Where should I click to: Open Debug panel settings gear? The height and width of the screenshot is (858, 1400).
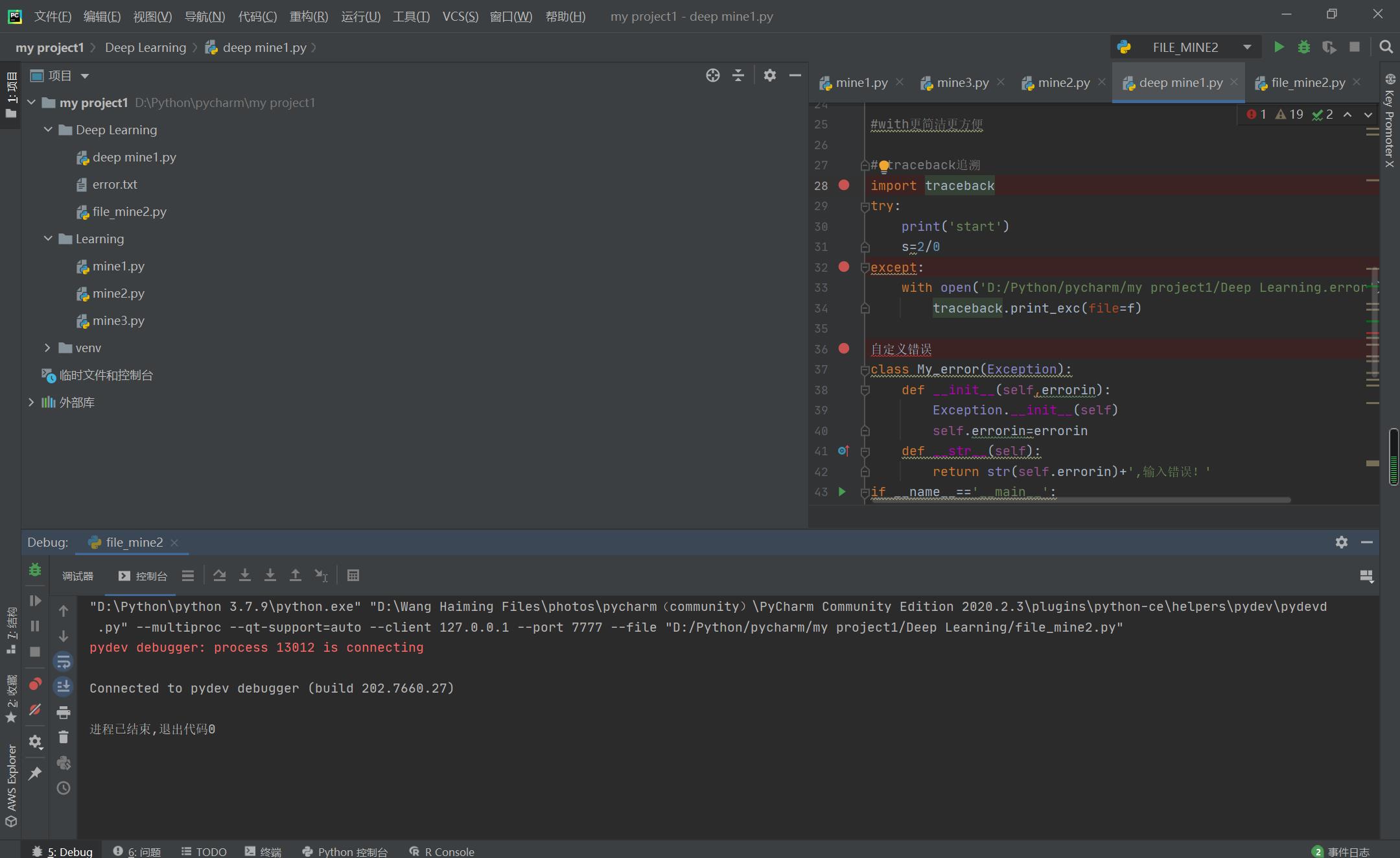(x=1342, y=542)
